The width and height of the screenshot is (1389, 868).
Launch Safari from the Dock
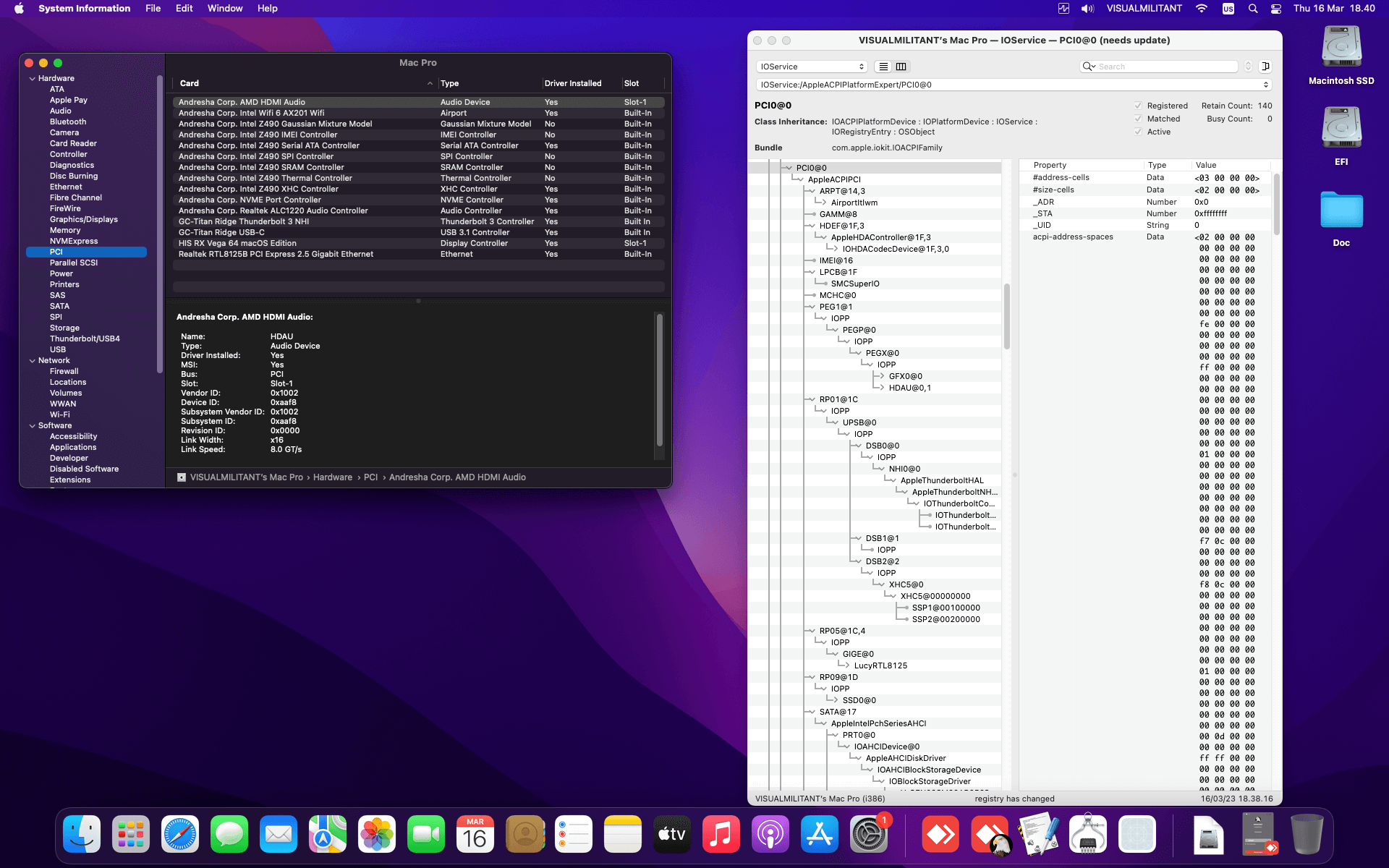(x=180, y=835)
